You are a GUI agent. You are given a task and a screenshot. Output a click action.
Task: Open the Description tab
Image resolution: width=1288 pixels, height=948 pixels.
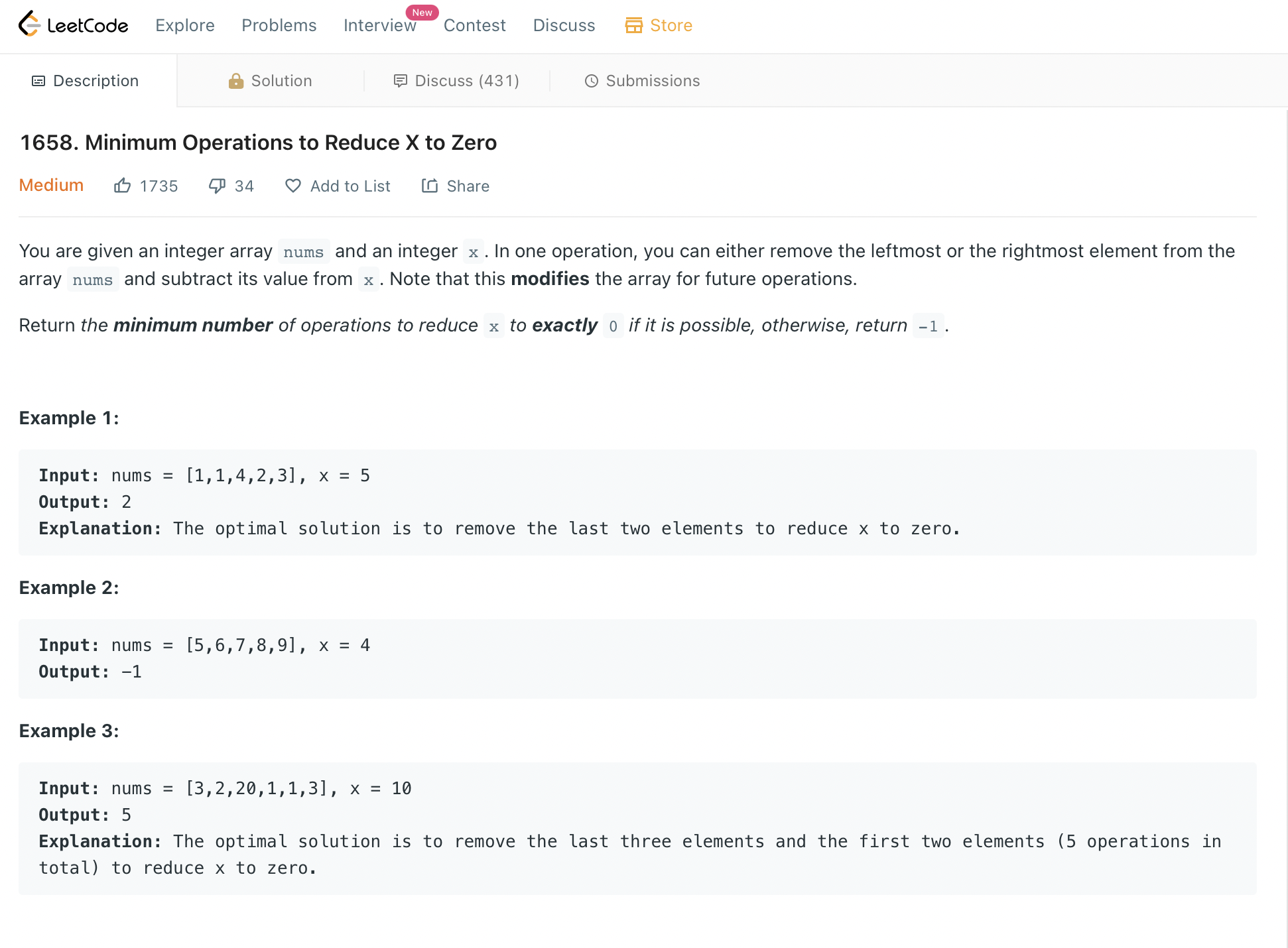(x=96, y=81)
